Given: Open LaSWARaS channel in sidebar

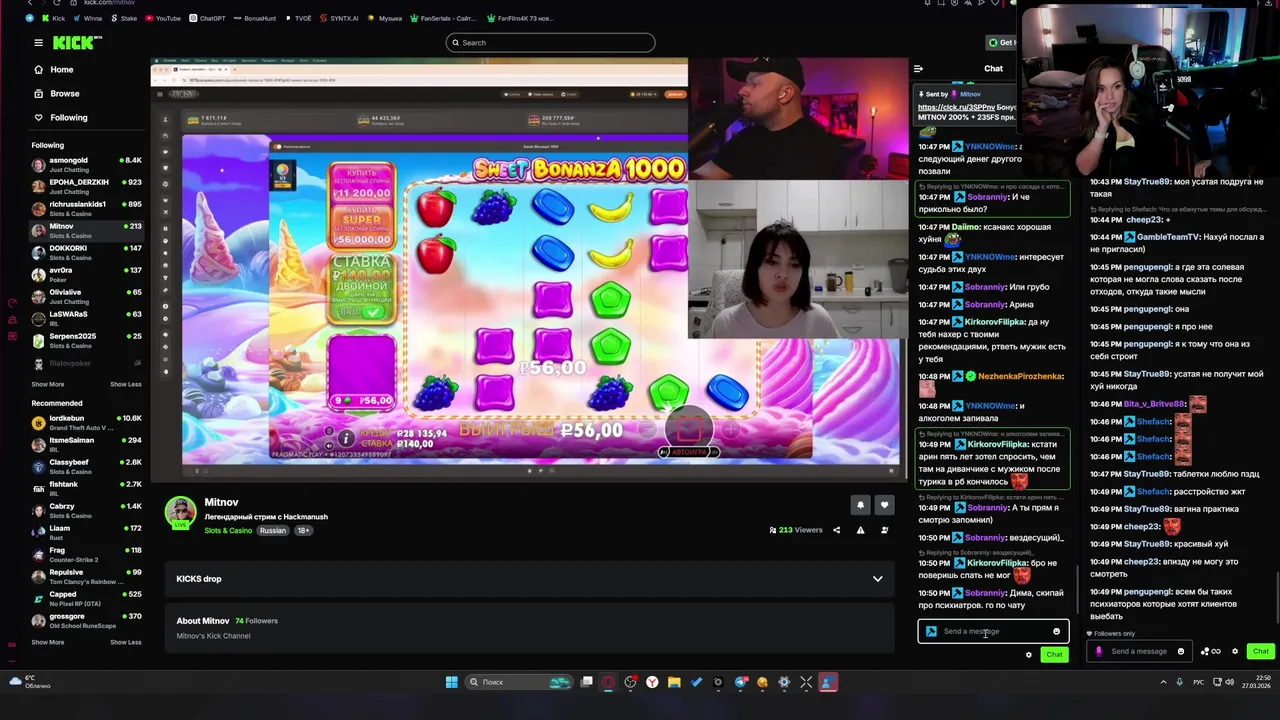Looking at the screenshot, I should click(86, 318).
